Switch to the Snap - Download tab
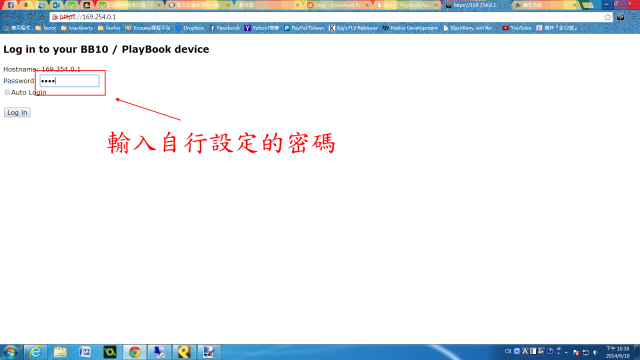The image size is (640, 360). [x=338, y=5]
